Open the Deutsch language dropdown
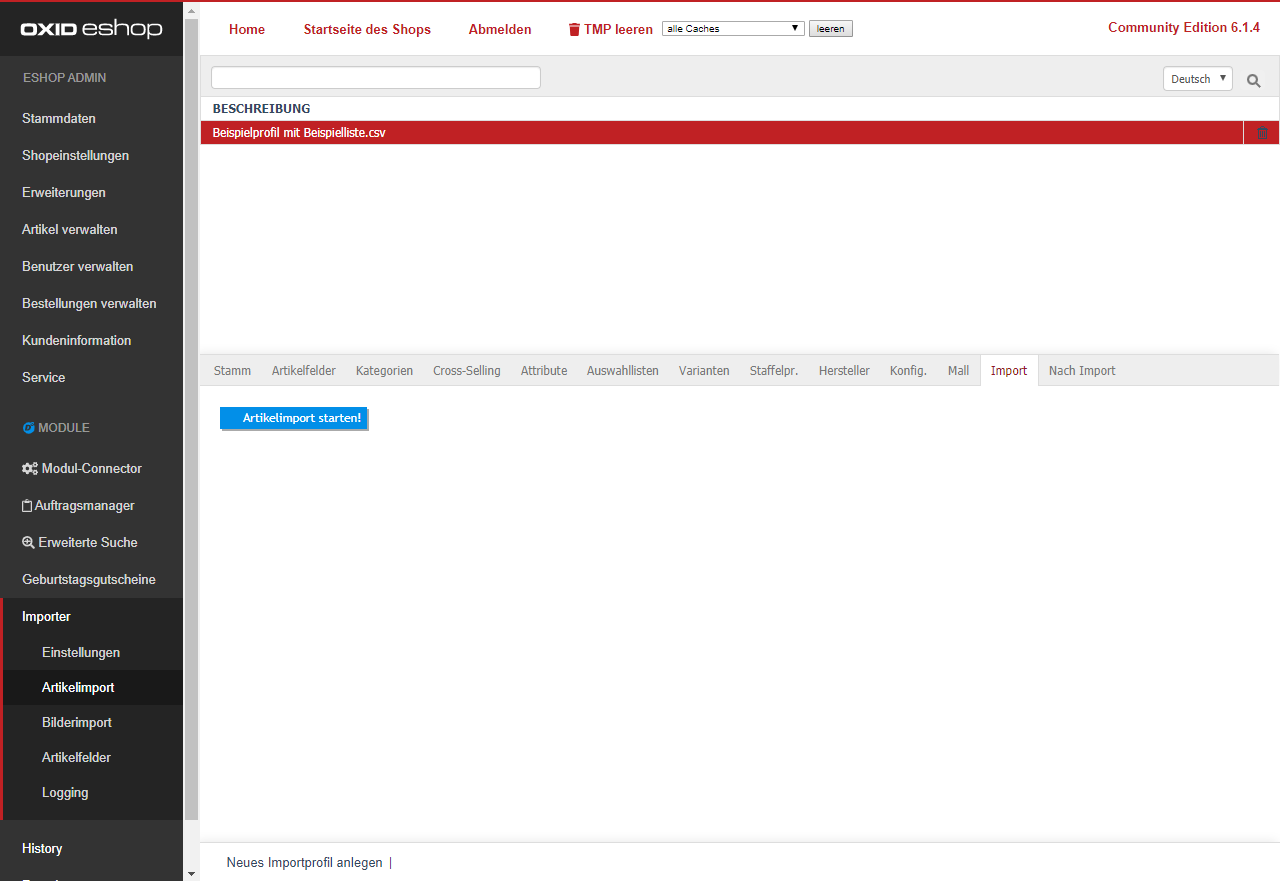 pyautogui.click(x=1197, y=79)
